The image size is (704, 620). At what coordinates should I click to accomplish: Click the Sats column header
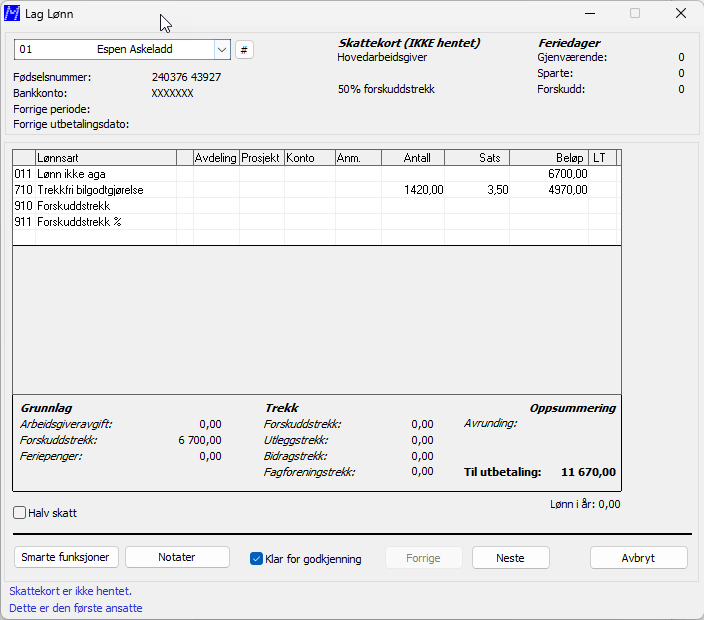coord(477,158)
